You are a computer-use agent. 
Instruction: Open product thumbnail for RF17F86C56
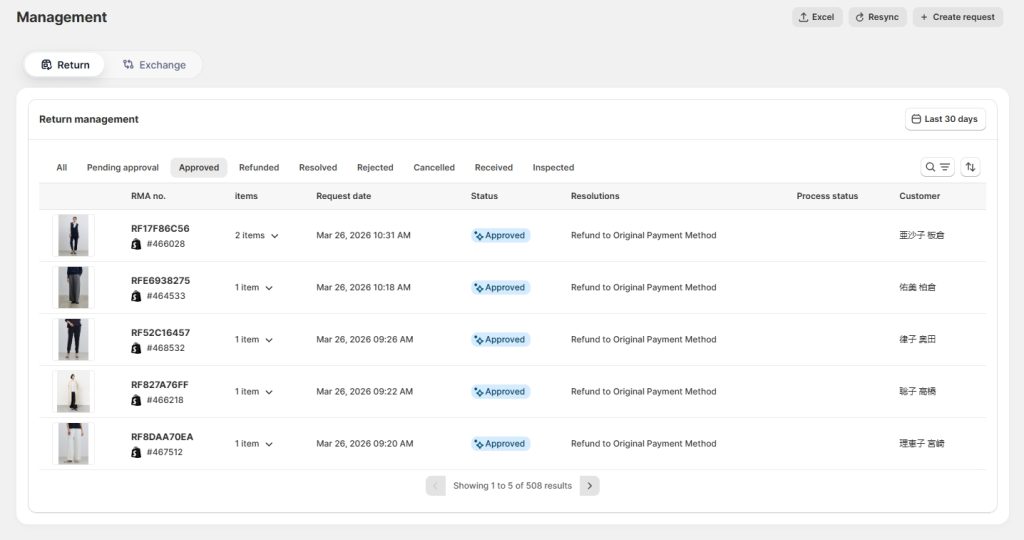pyautogui.click(x=73, y=235)
